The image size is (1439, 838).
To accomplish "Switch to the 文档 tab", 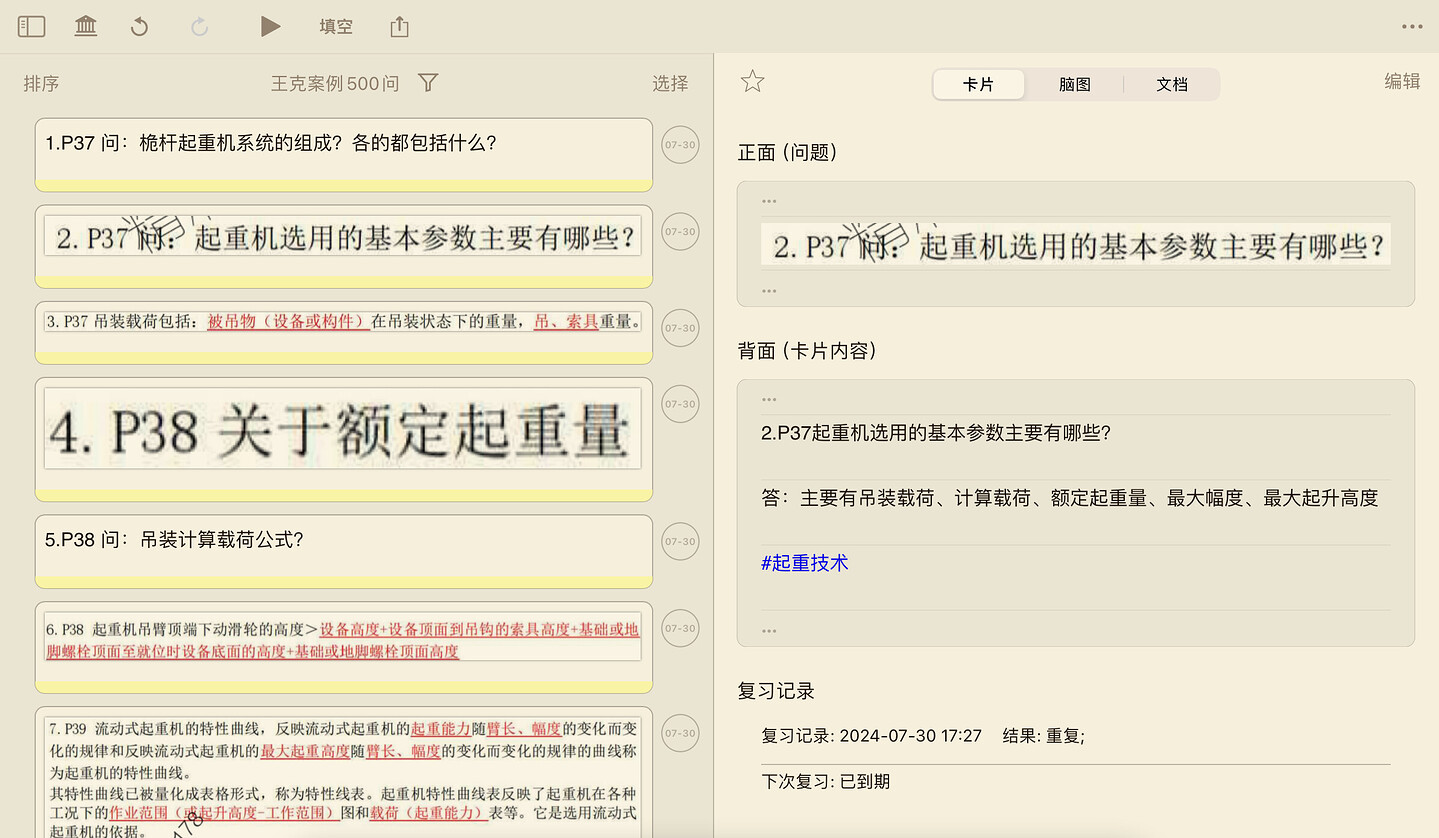I will 1172,85.
